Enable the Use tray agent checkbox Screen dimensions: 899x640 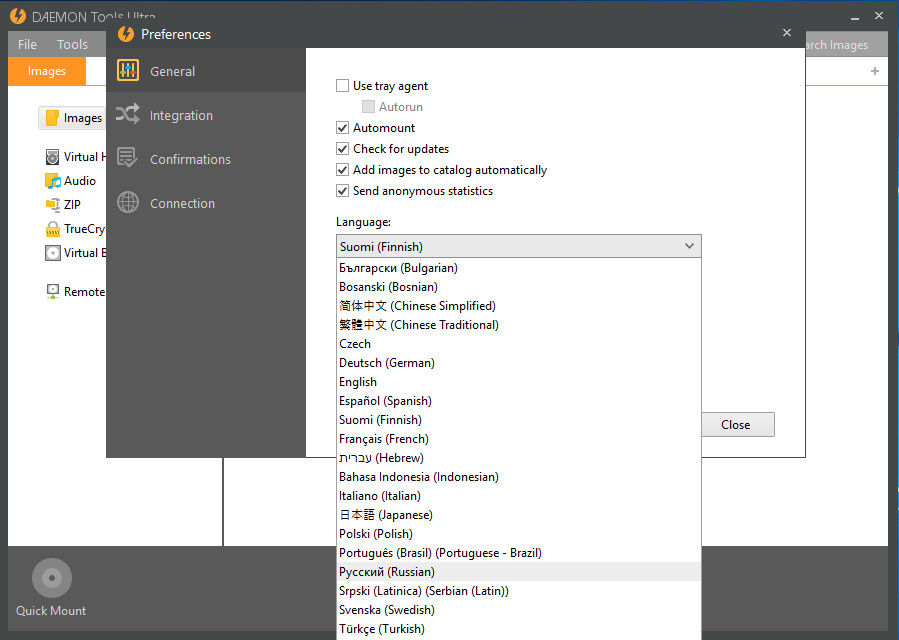click(x=342, y=85)
